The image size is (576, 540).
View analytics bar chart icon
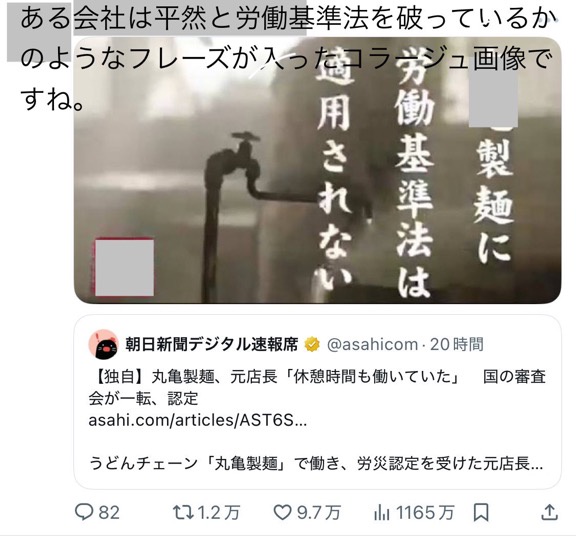(382, 512)
